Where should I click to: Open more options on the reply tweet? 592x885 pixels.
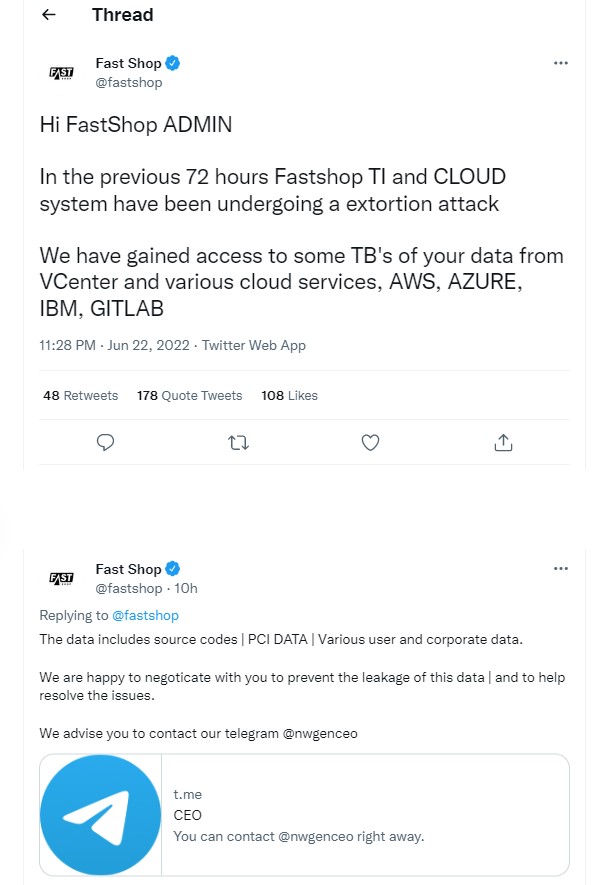coord(560,568)
